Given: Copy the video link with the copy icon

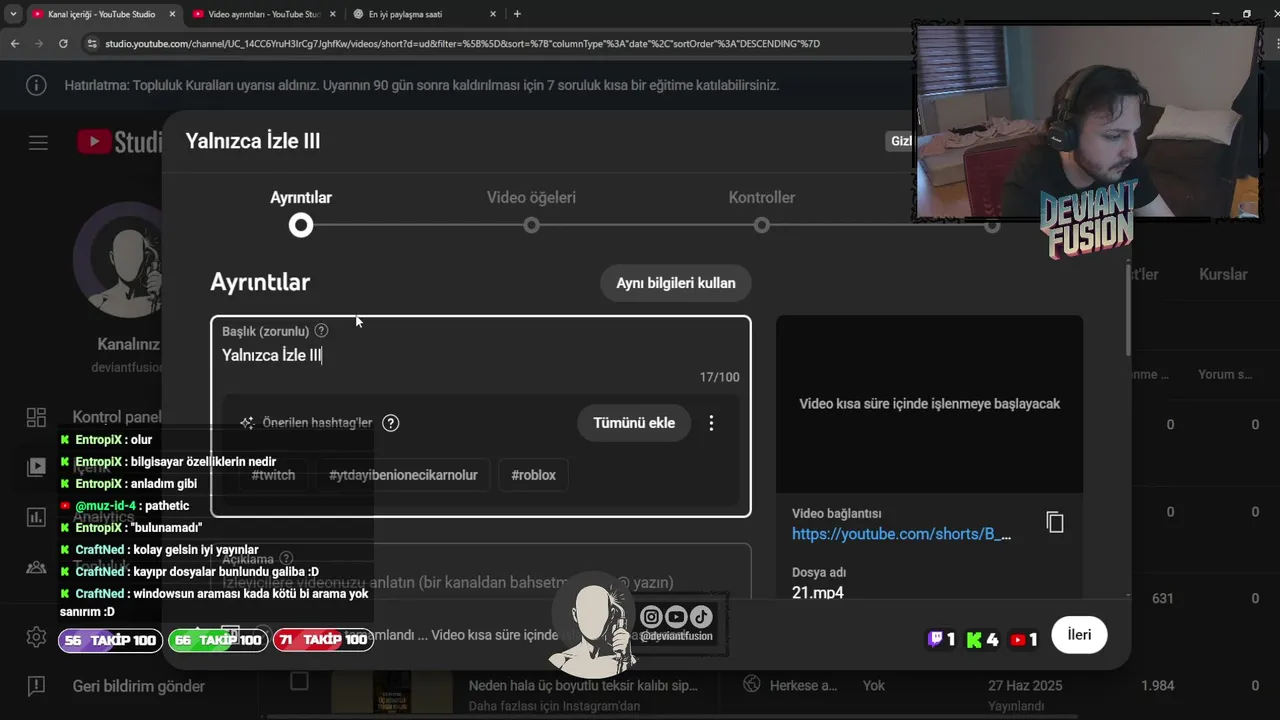Looking at the screenshot, I should pyautogui.click(x=1055, y=522).
